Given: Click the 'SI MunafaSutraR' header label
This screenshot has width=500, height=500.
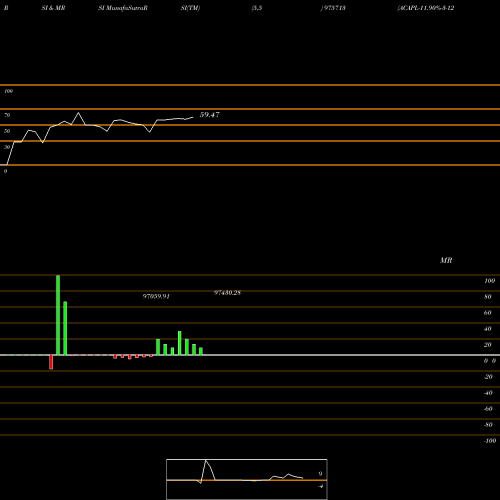Looking at the screenshot, I should (123, 8).
